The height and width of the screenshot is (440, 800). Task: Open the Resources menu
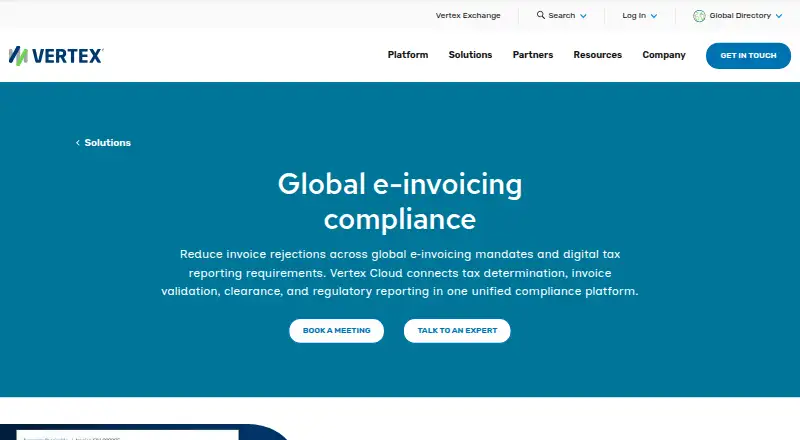(x=597, y=55)
